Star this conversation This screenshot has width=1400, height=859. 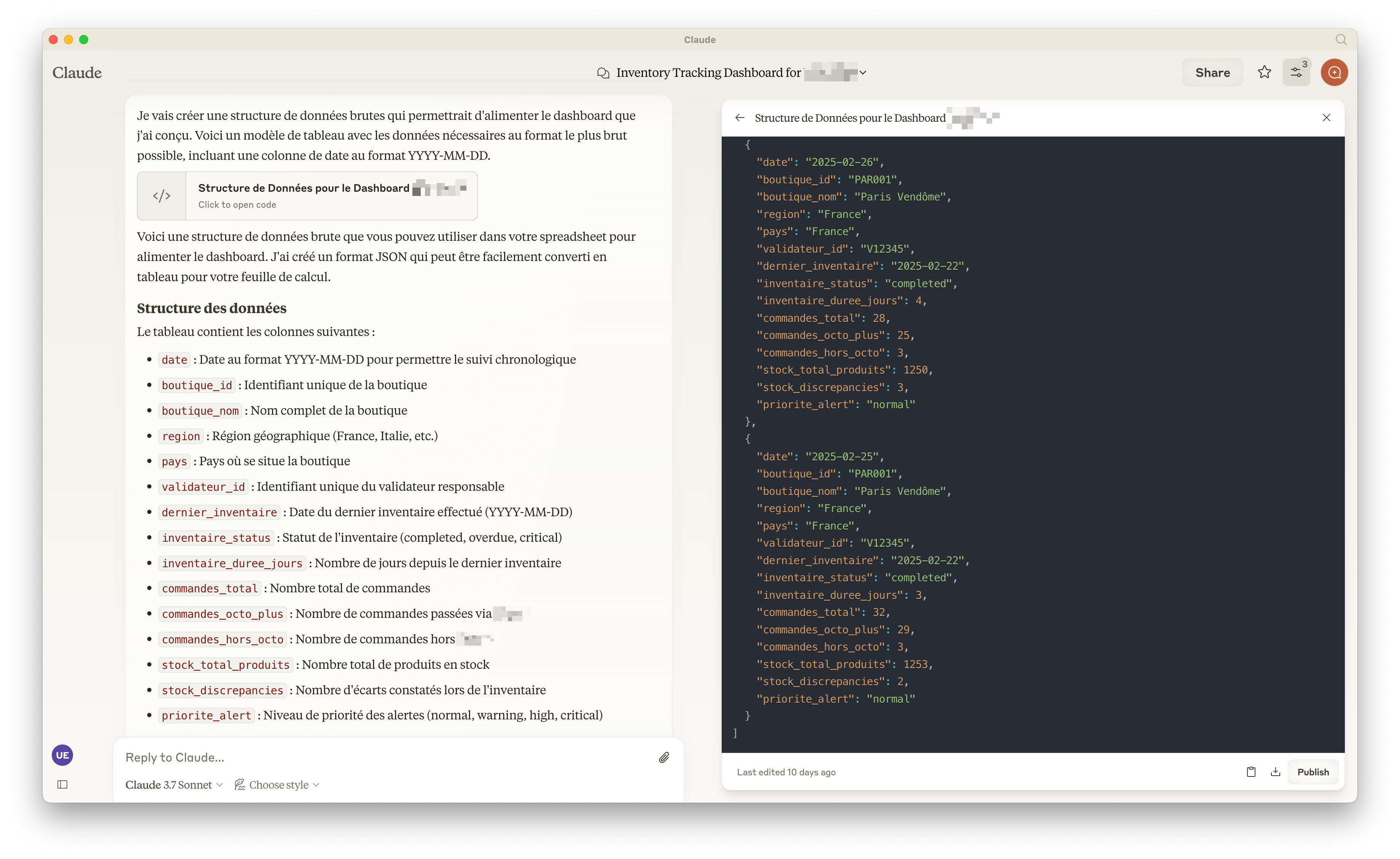[1264, 72]
